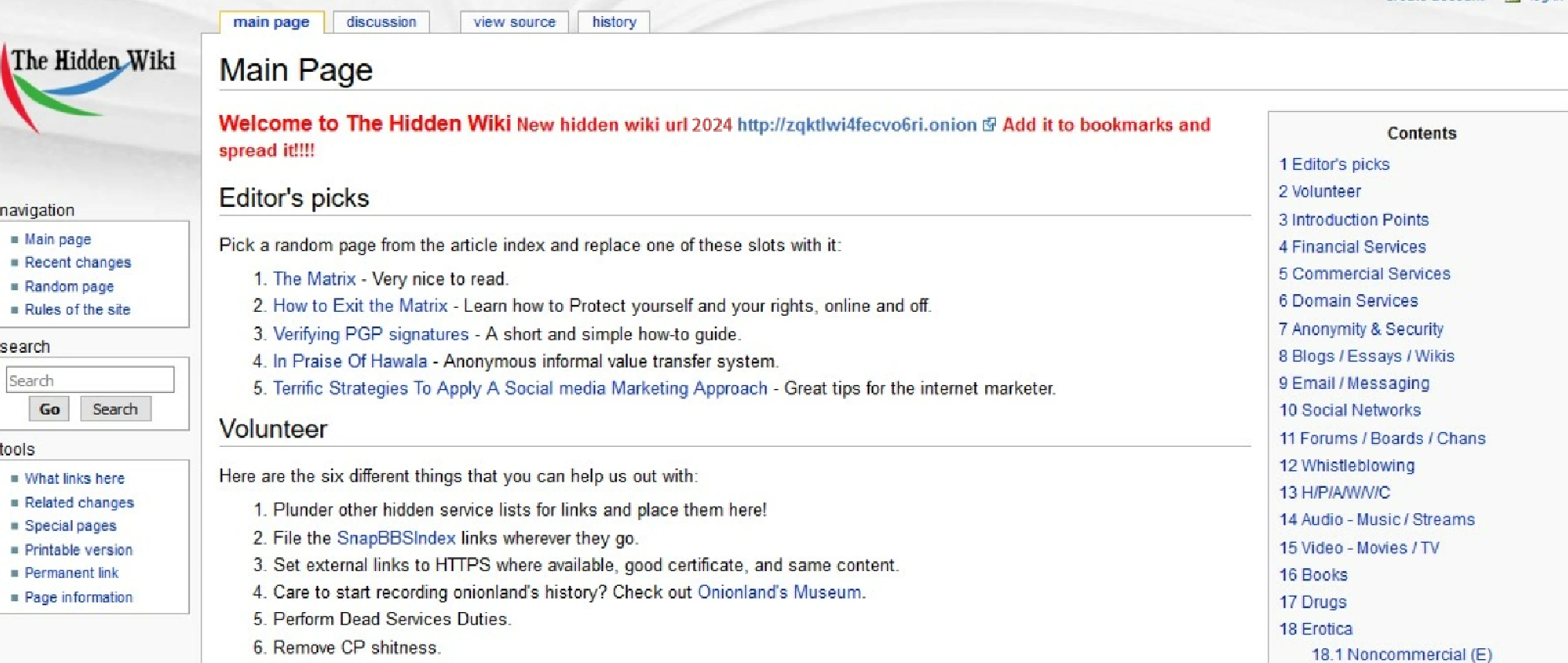Click the Welcome to The Hidden Wiki text

coord(364,123)
